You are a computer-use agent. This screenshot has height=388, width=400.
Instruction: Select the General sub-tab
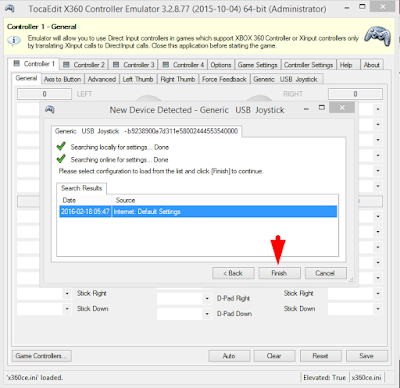point(26,78)
